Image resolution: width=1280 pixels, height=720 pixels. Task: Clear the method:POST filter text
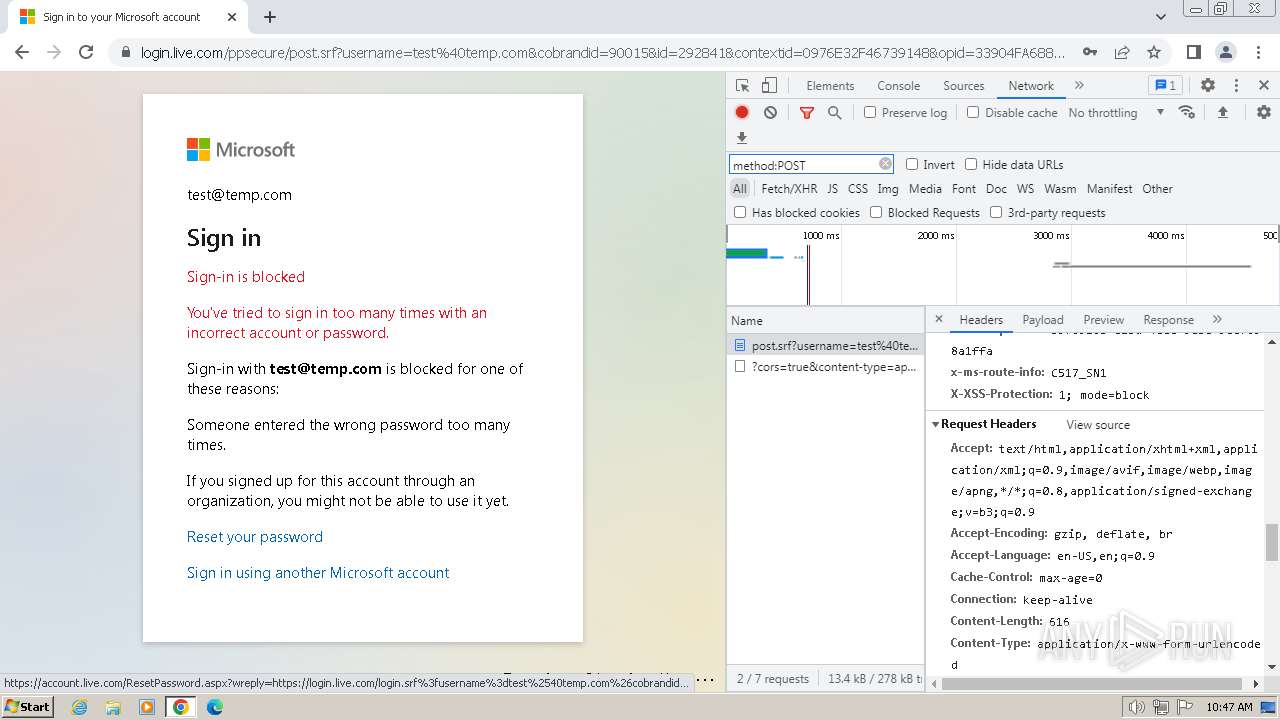click(x=885, y=164)
